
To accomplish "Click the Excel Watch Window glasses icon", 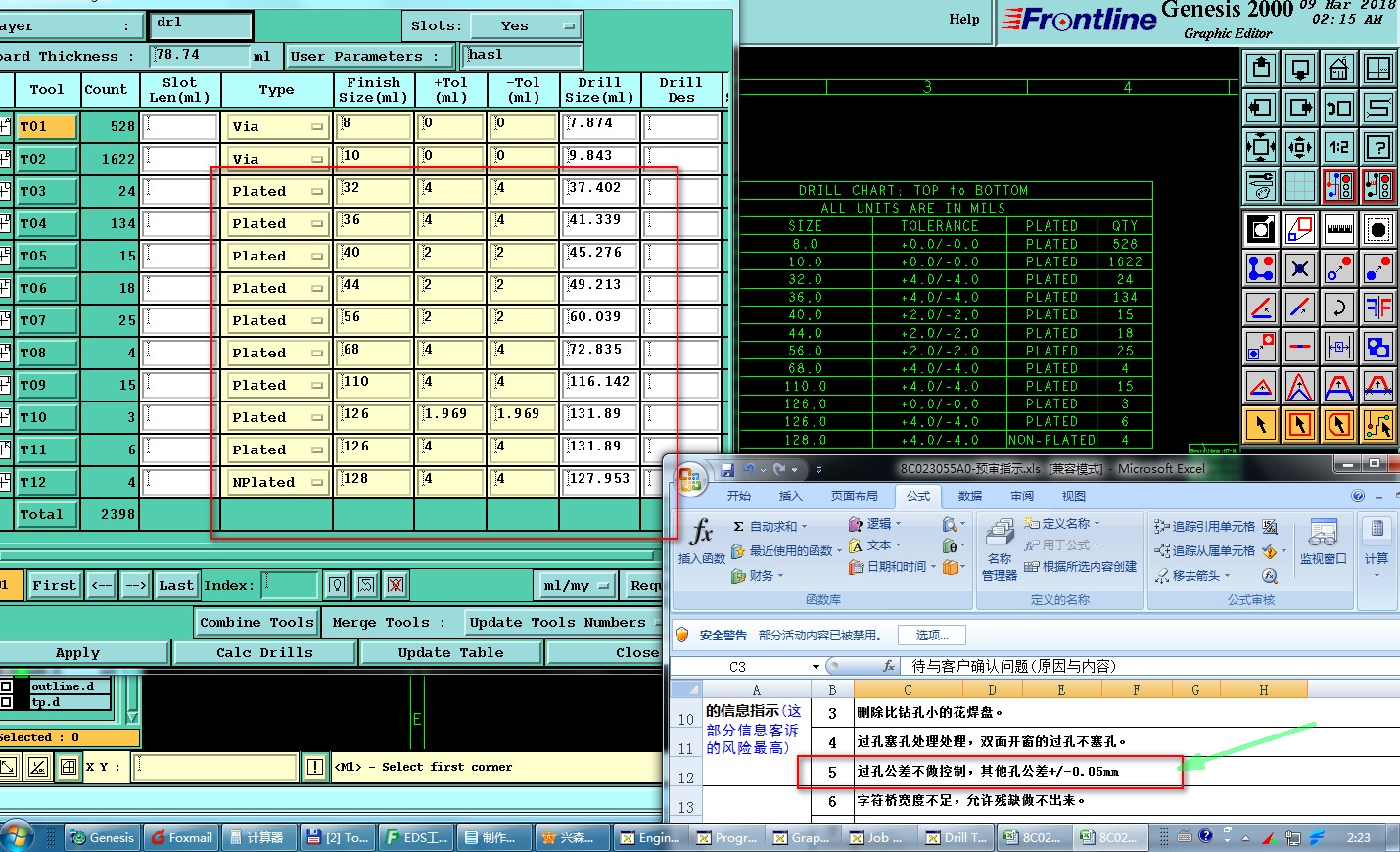I will click(1323, 541).
